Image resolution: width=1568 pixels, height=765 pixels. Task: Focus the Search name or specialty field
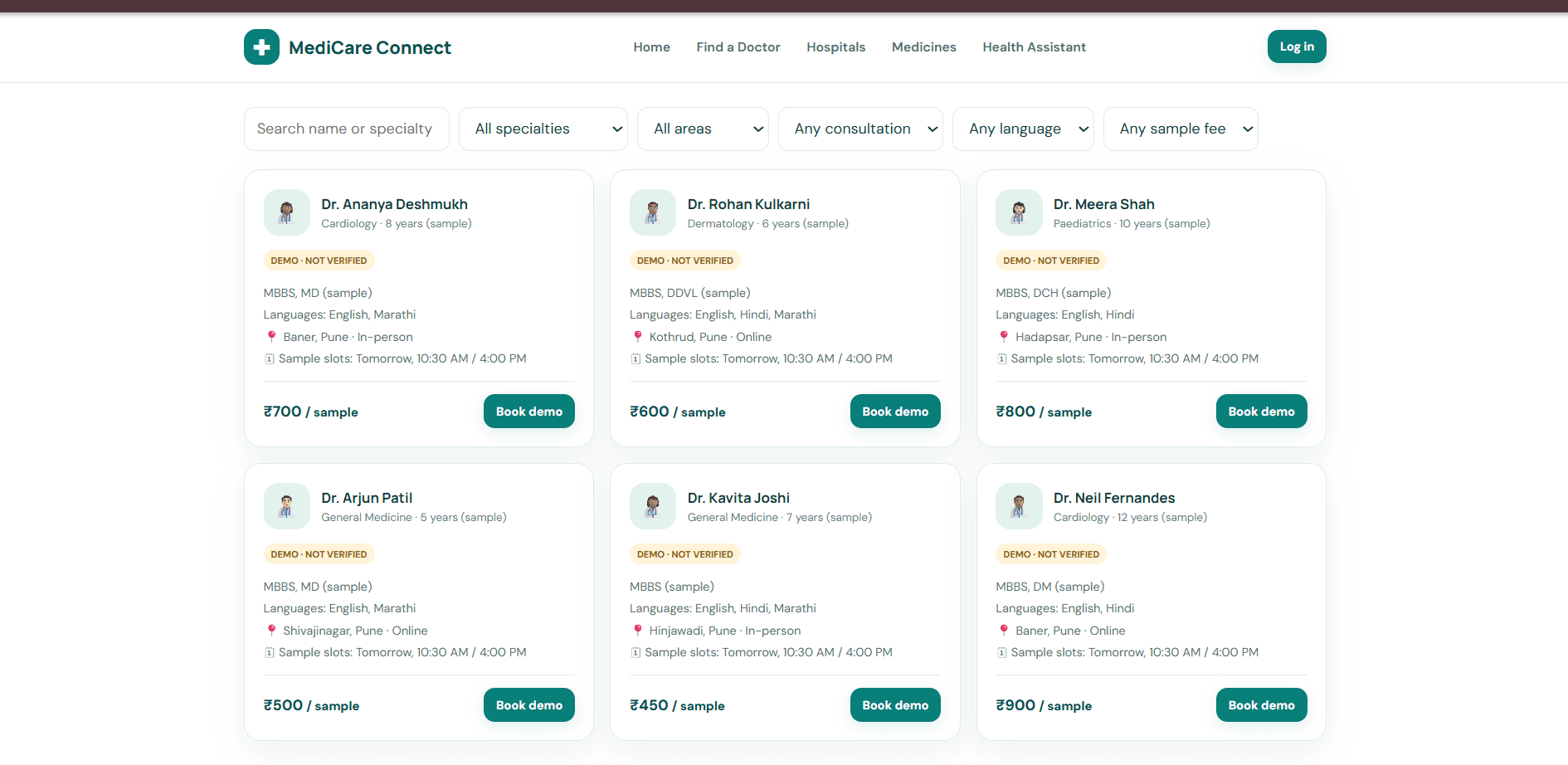pyautogui.click(x=347, y=129)
